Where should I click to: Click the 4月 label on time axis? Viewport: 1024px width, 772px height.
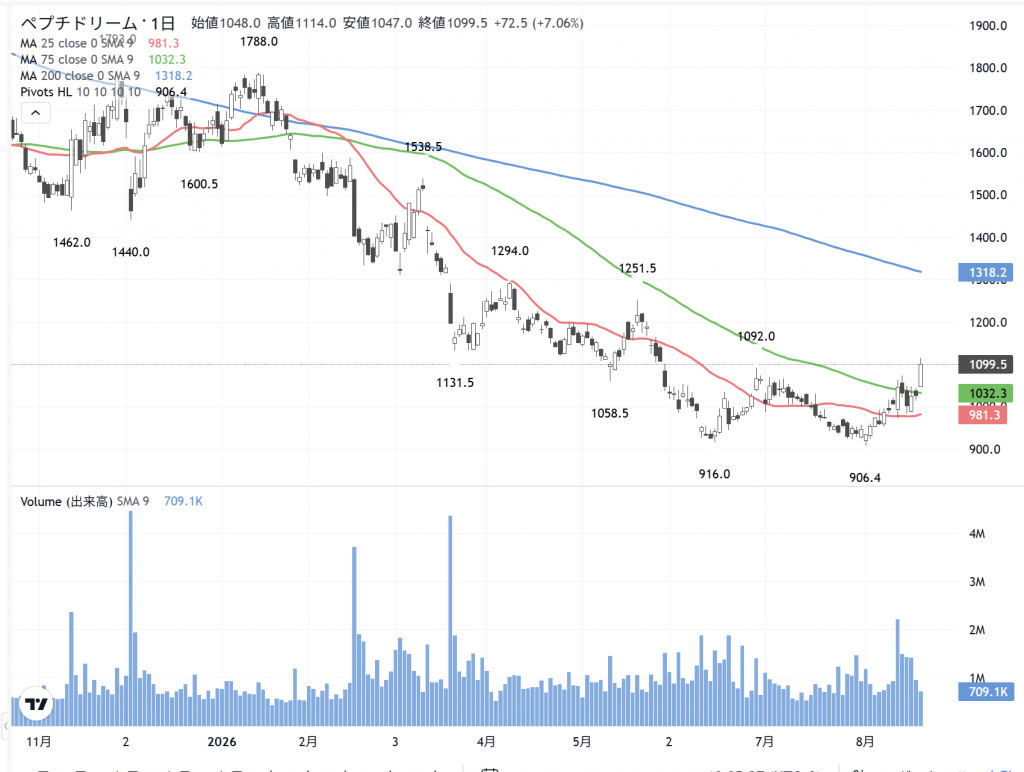(x=486, y=742)
